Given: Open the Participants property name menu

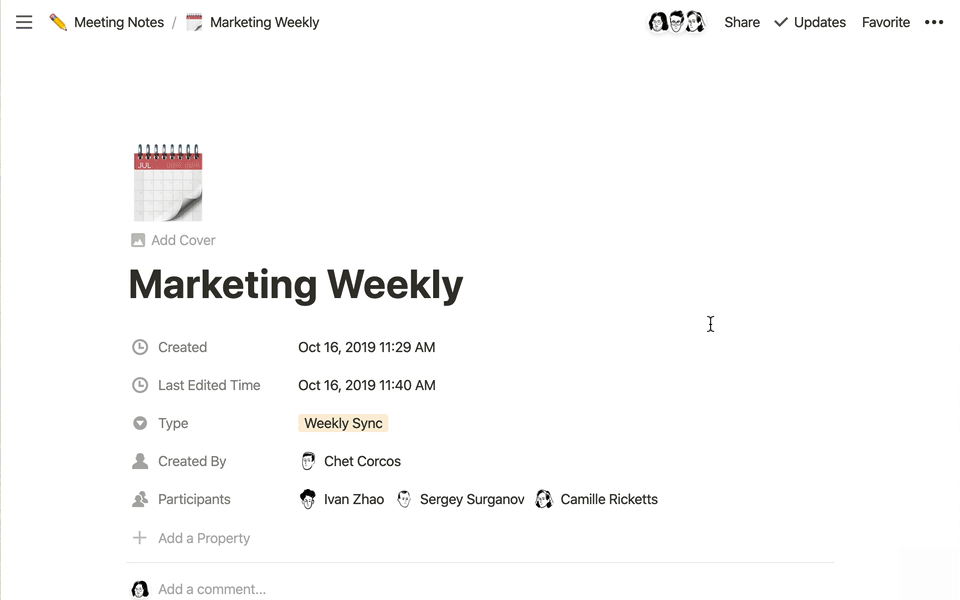Looking at the screenshot, I should [x=194, y=499].
